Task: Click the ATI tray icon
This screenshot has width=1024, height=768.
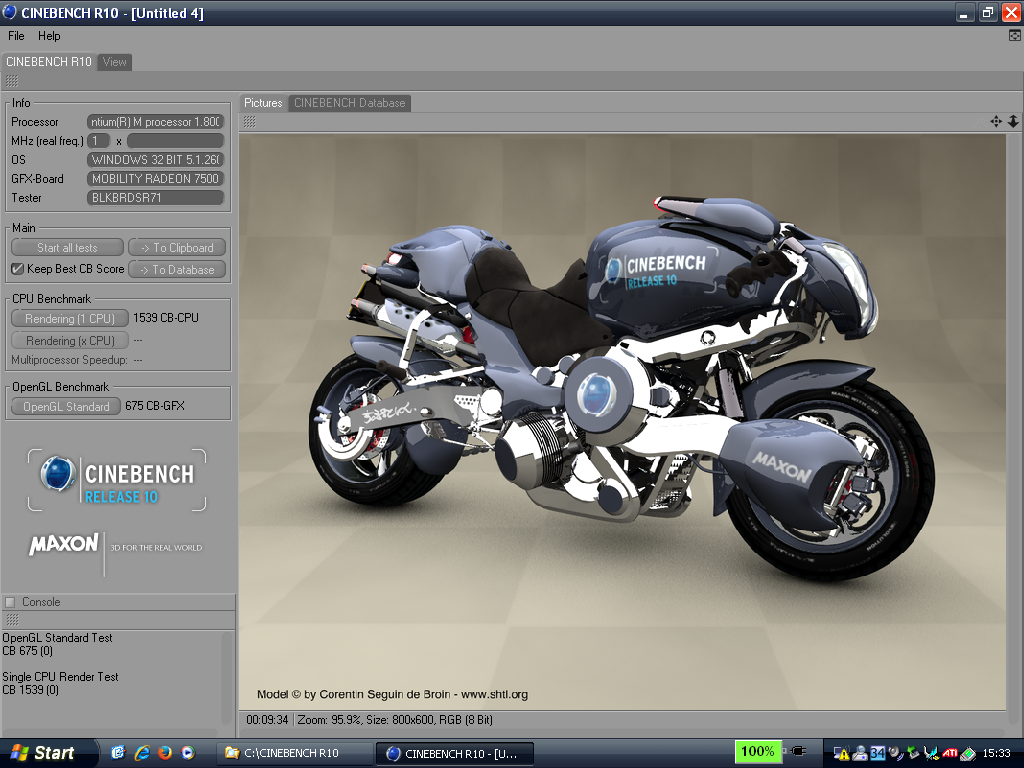Action: coord(950,753)
